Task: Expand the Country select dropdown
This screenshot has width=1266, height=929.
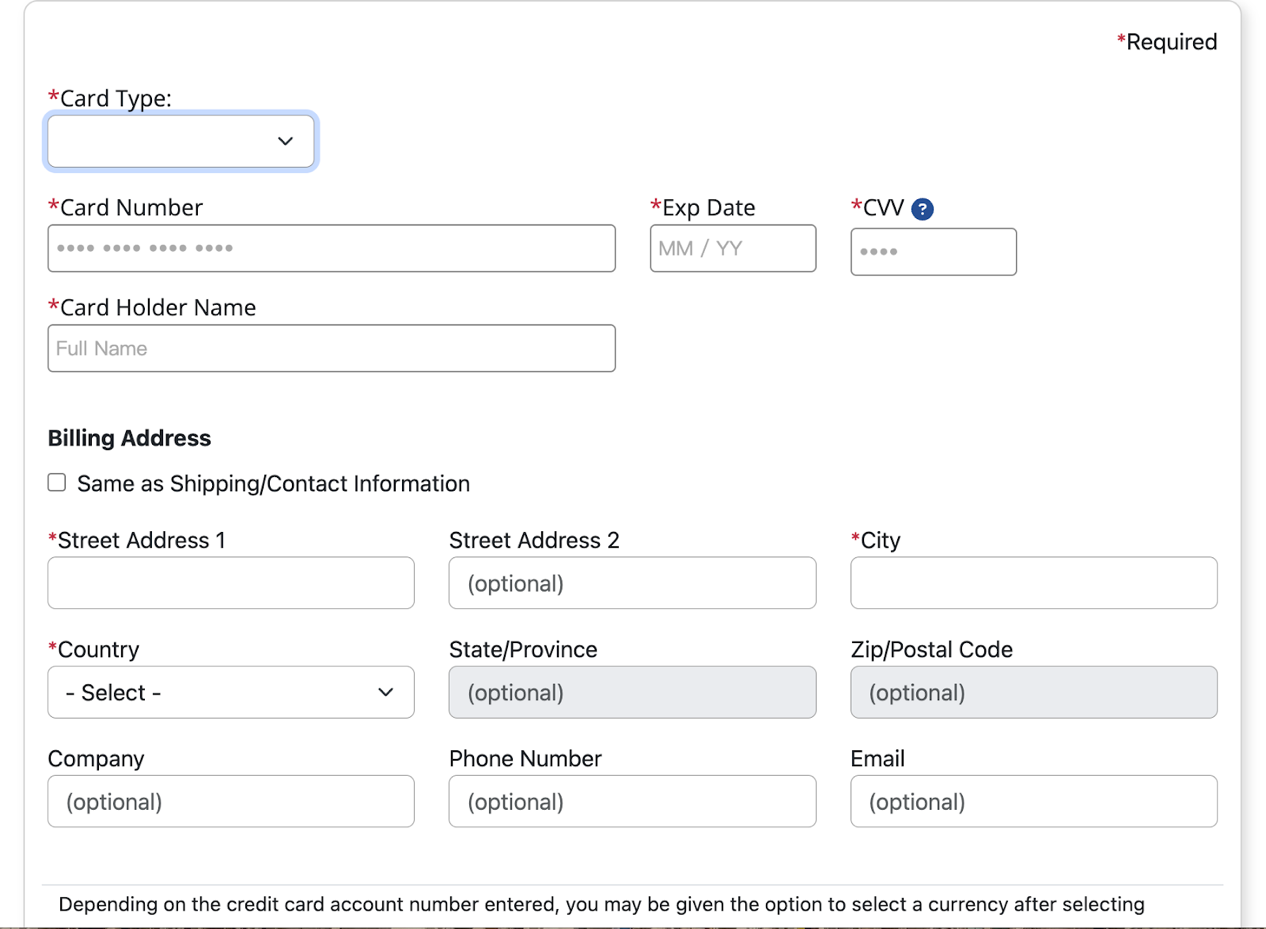Action: (x=231, y=692)
